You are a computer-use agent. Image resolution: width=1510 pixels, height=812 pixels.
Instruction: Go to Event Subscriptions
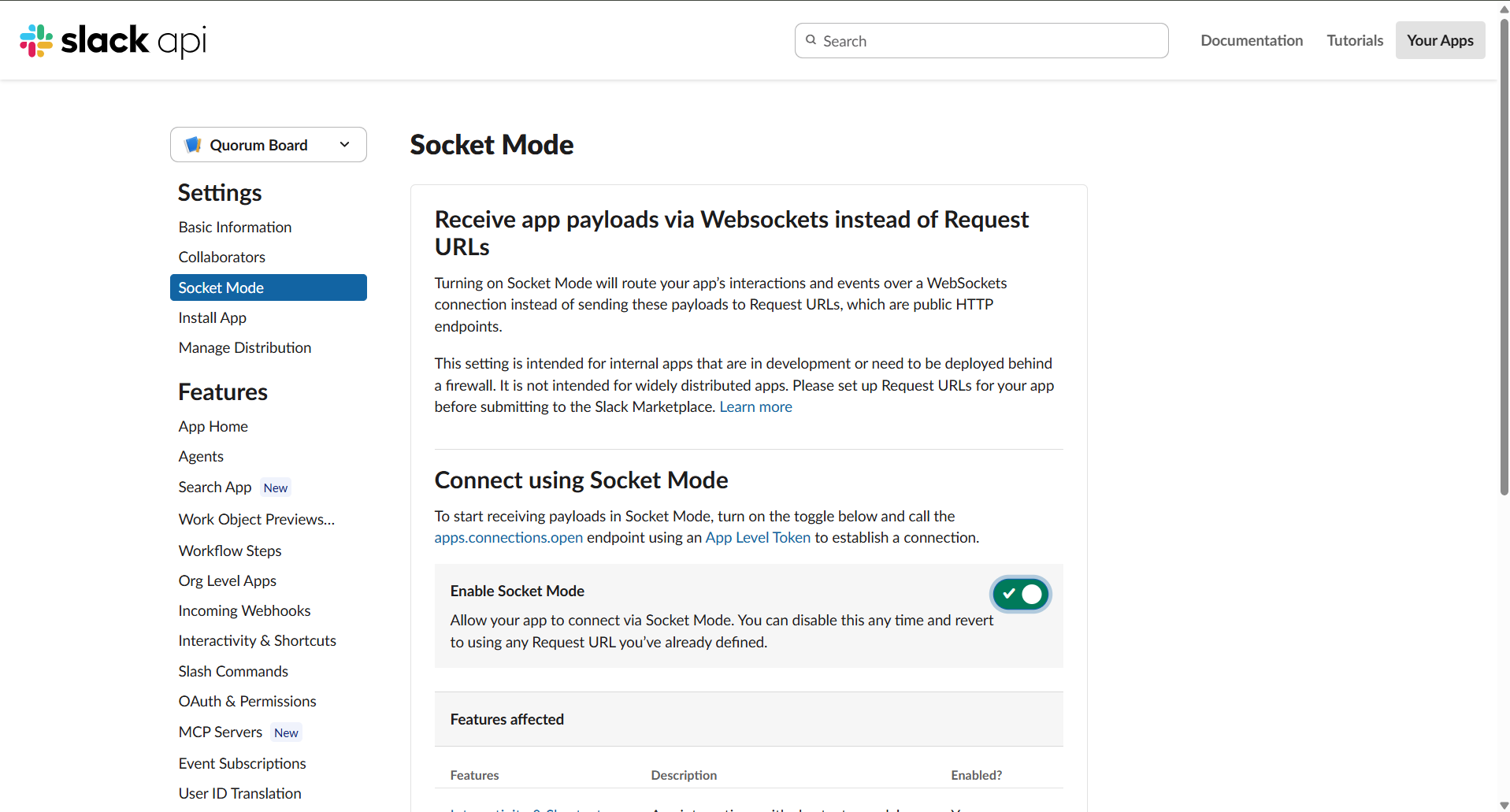(243, 763)
